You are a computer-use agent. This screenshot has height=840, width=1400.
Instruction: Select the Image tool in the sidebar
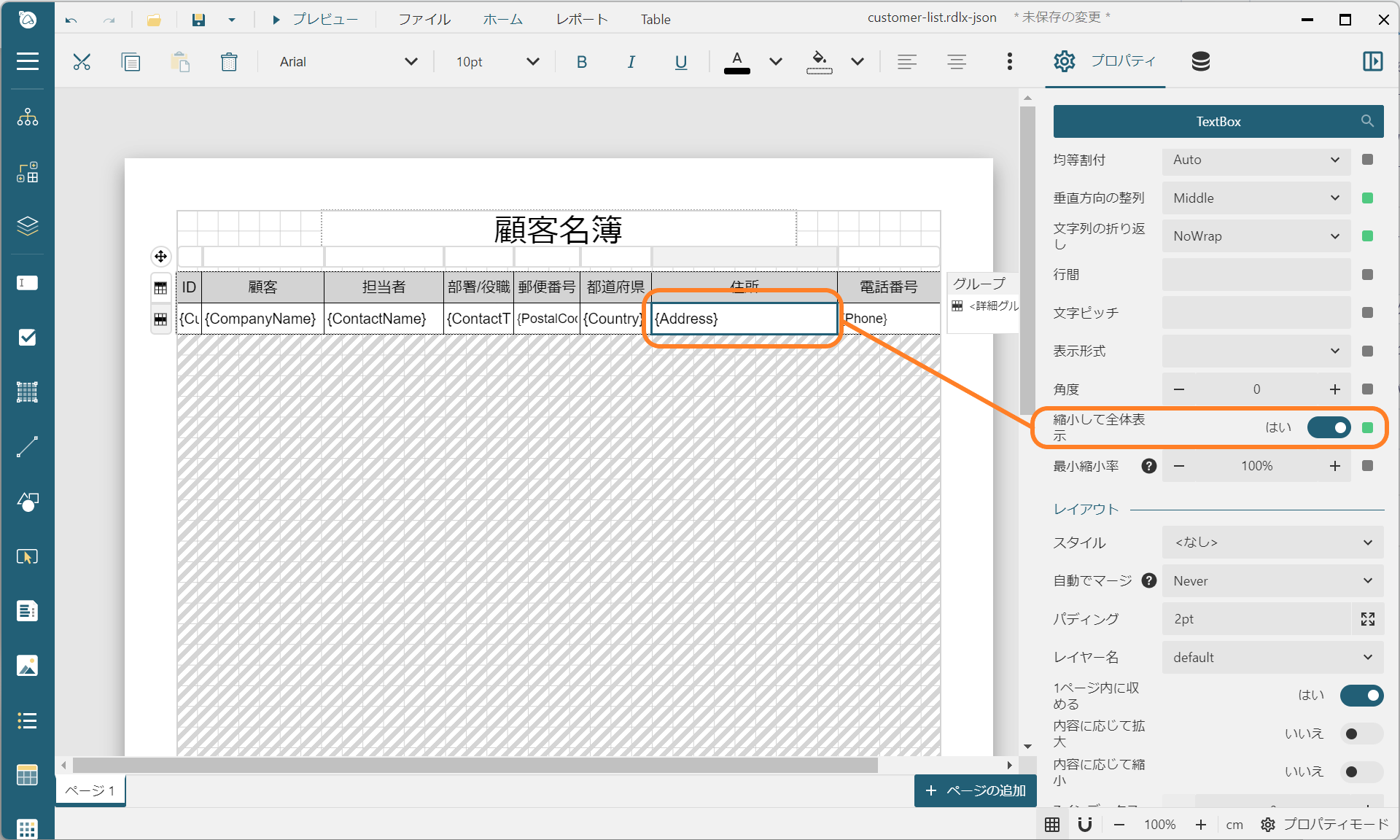point(27,666)
